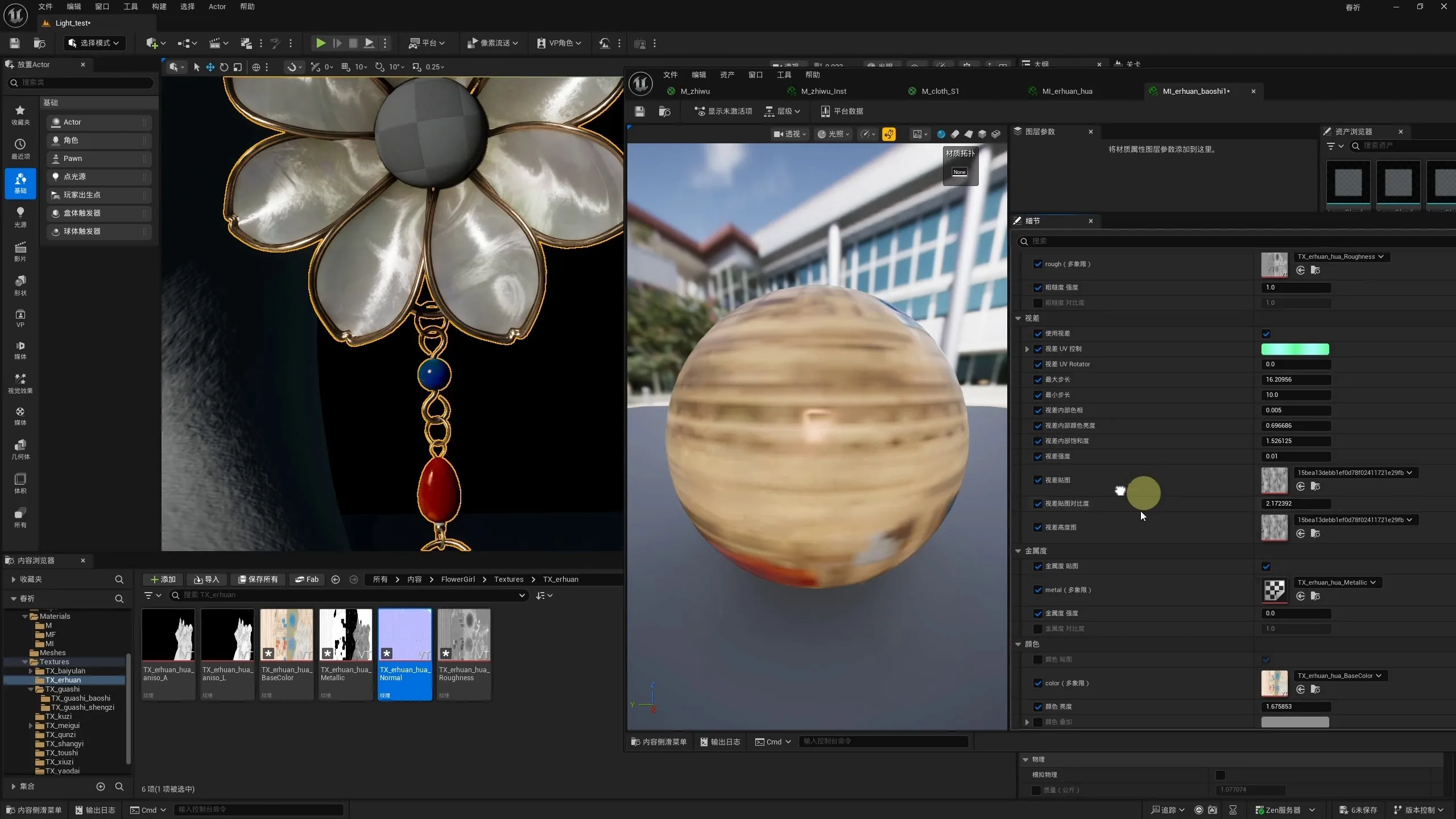Open the TX_erhuan_hua_Roughness texture dropdown
This screenshot has height=819, width=1456.
[x=1341, y=257]
